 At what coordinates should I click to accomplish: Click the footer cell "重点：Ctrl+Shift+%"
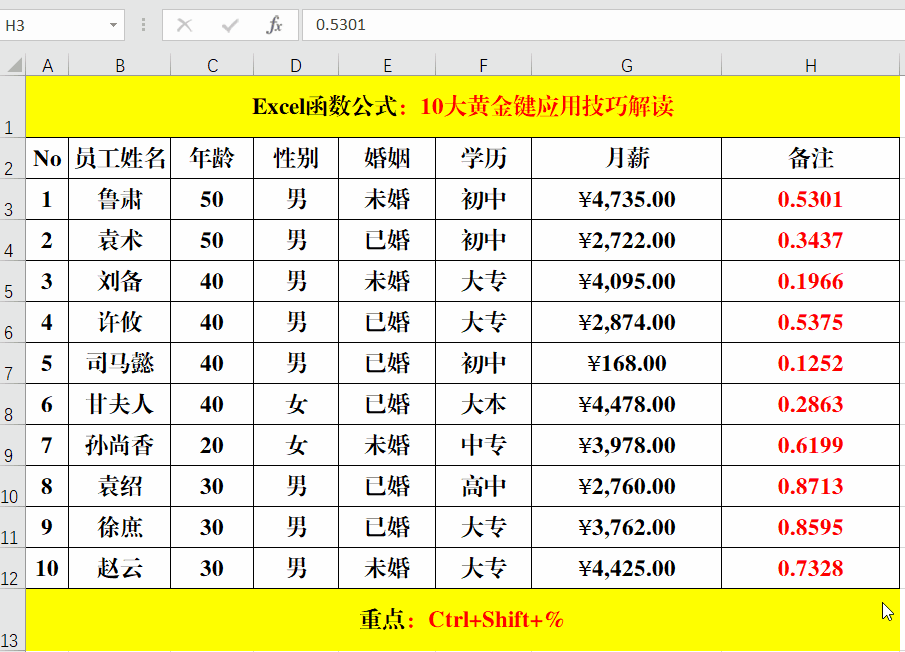click(463, 620)
